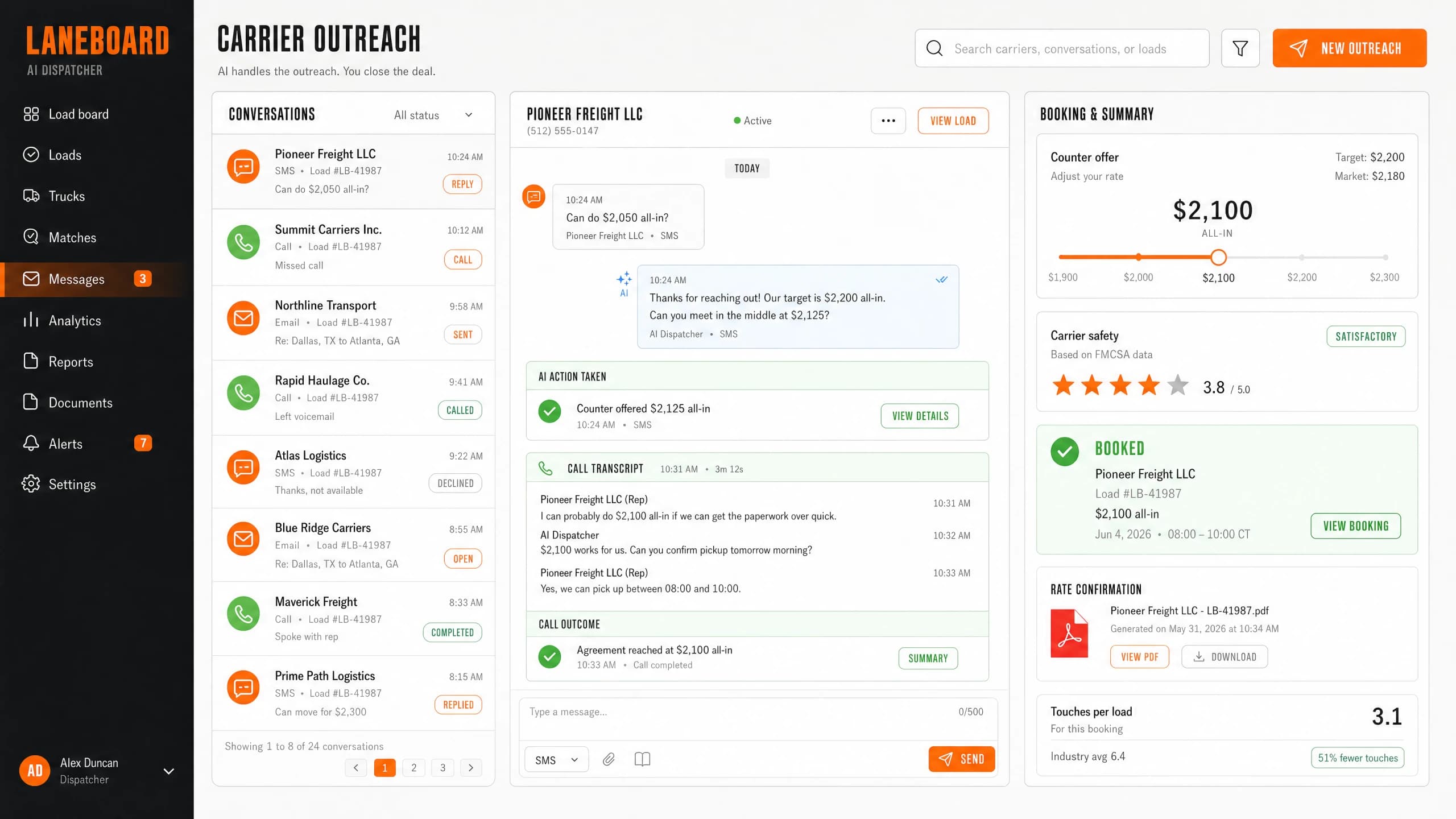Go to previous conversations page arrow
The image size is (1456, 819).
[356, 768]
